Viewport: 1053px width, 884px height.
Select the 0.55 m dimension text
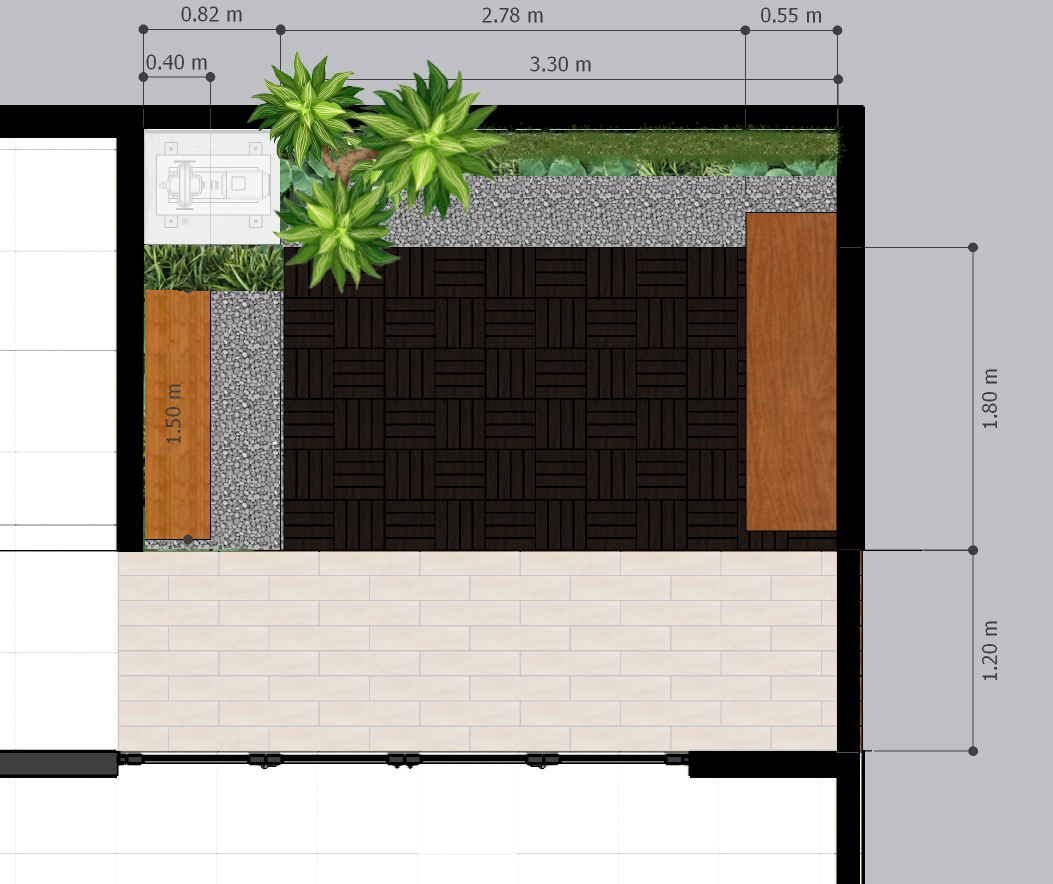[x=790, y=15]
